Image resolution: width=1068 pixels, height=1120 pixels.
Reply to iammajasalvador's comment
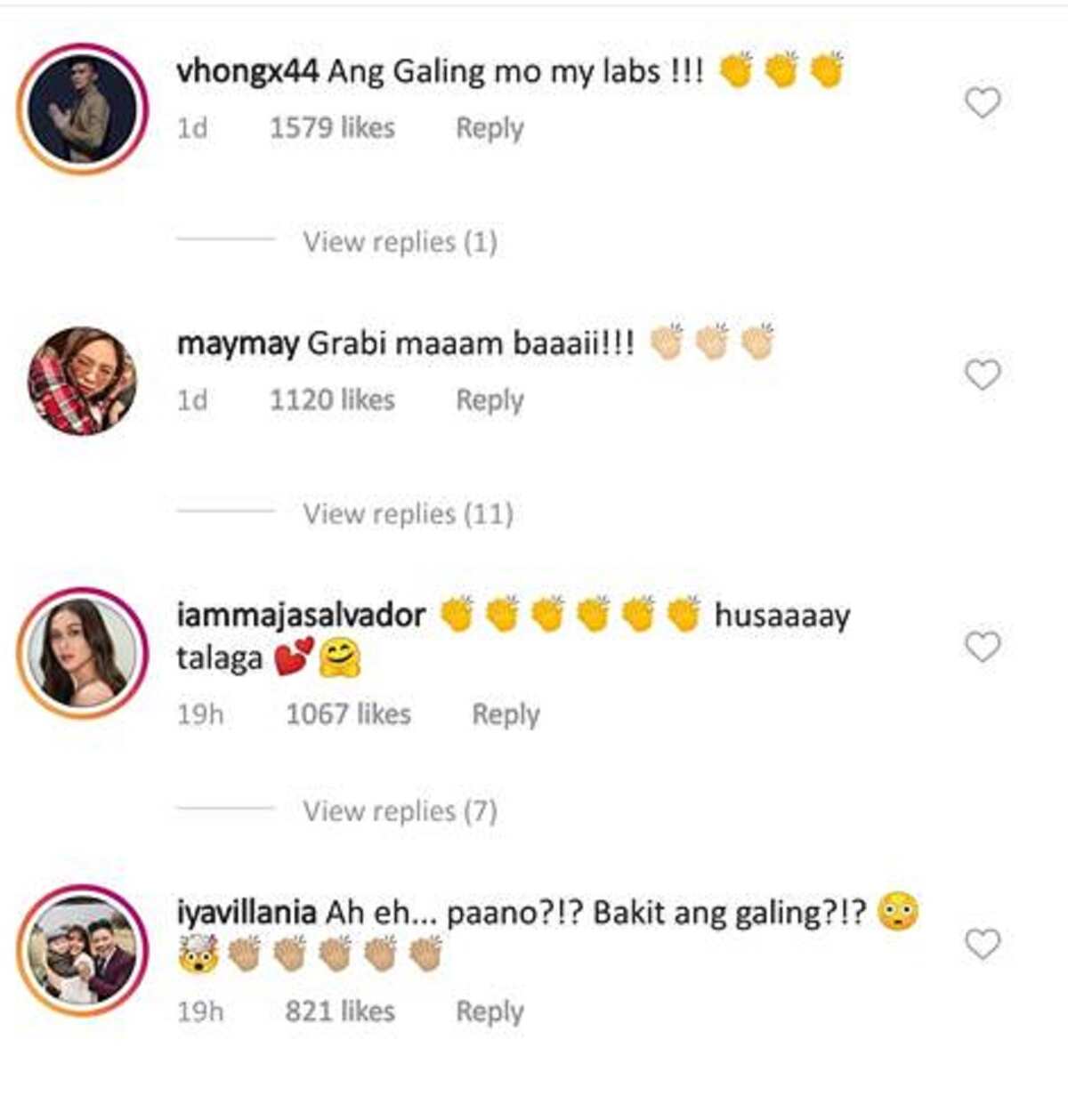click(x=506, y=714)
